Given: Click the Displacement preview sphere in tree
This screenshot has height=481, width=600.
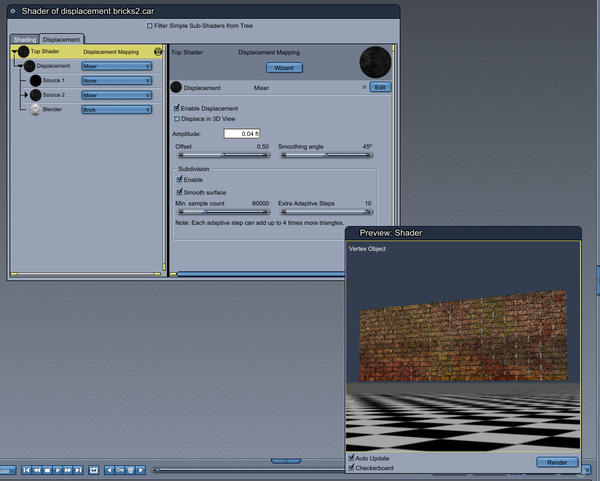Looking at the screenshot, I should [x=29, y=66].
